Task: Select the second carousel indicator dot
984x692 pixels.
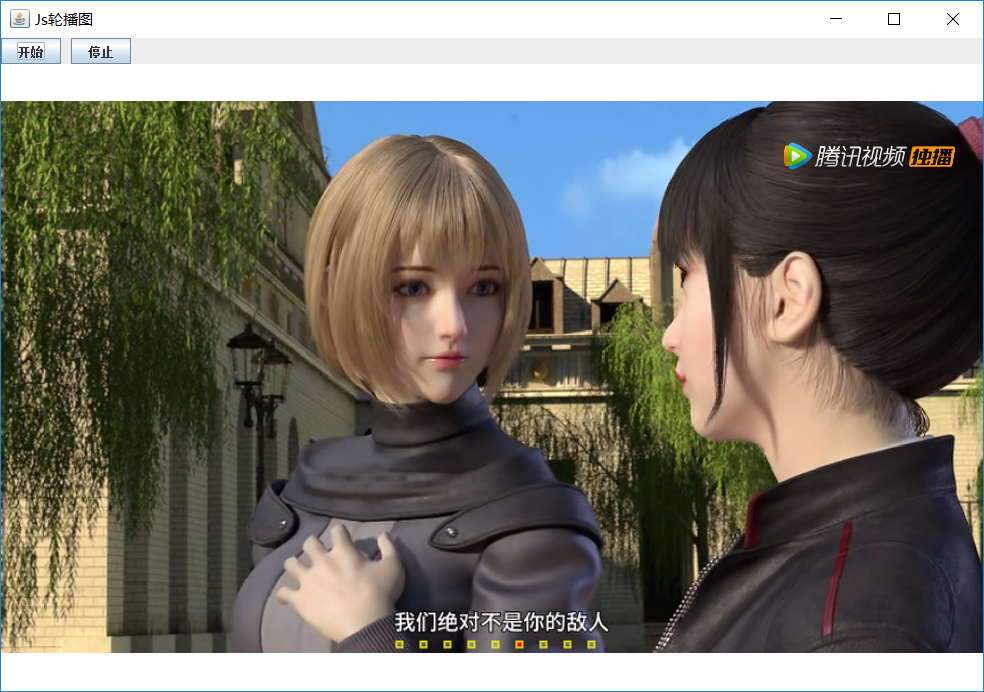Action: (x=424, y=644)
